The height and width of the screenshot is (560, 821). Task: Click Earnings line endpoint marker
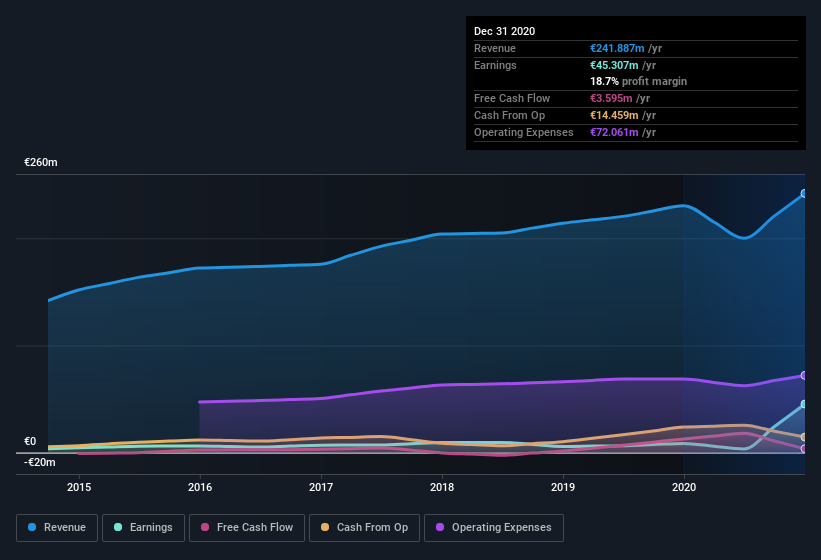coord(804,405)
